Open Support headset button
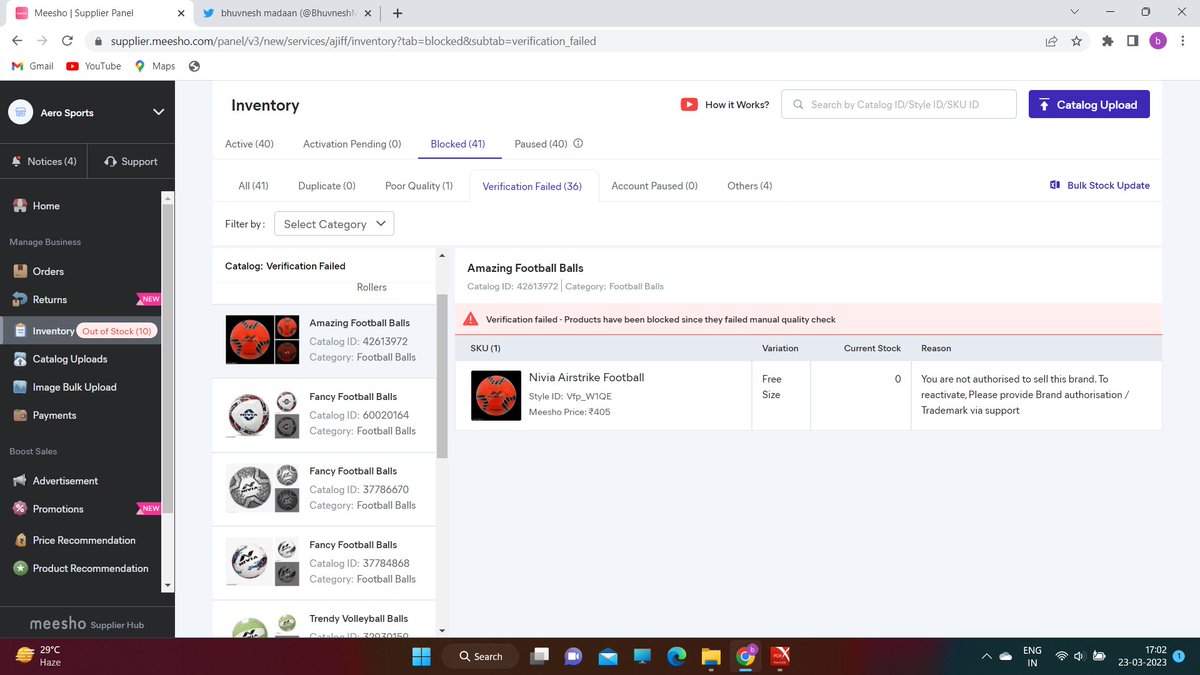 tap(131, 161)
